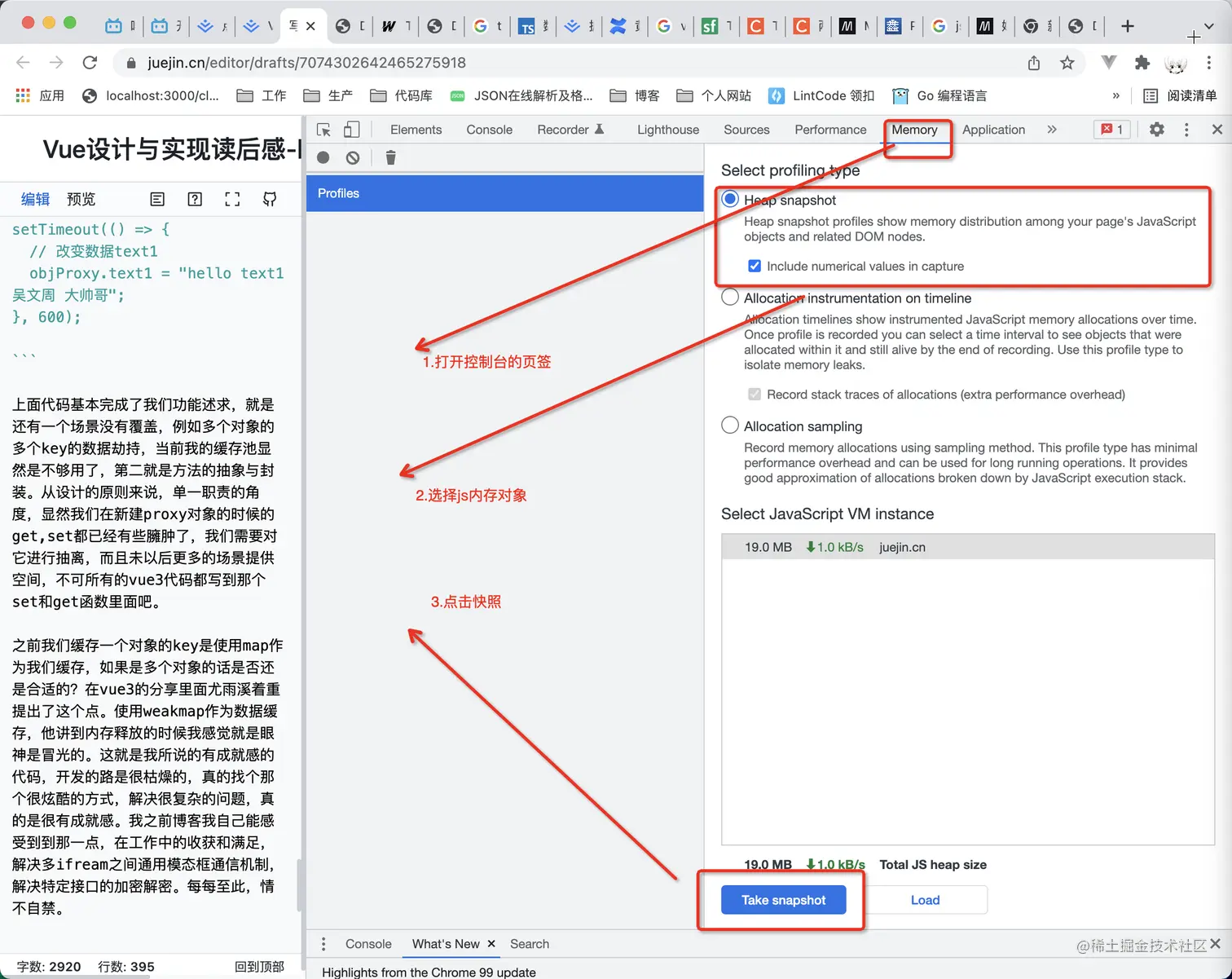Click the Vue devtools extension icon

1109,62
